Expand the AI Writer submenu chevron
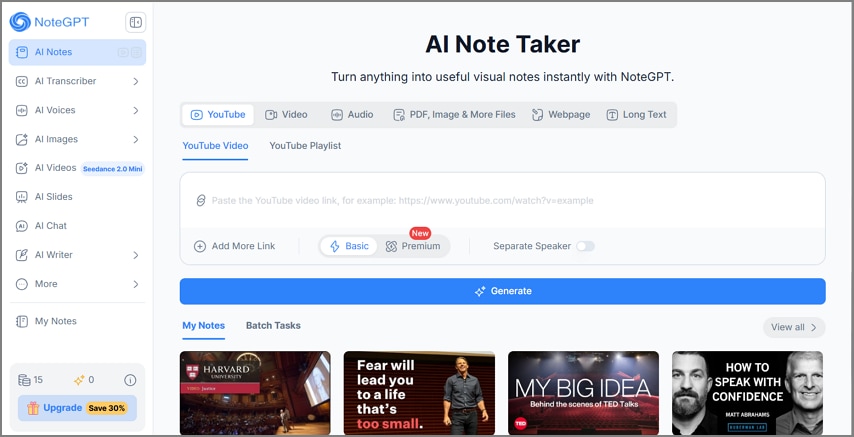Screen dimensions: 854x437 click(x=136, y=255)
